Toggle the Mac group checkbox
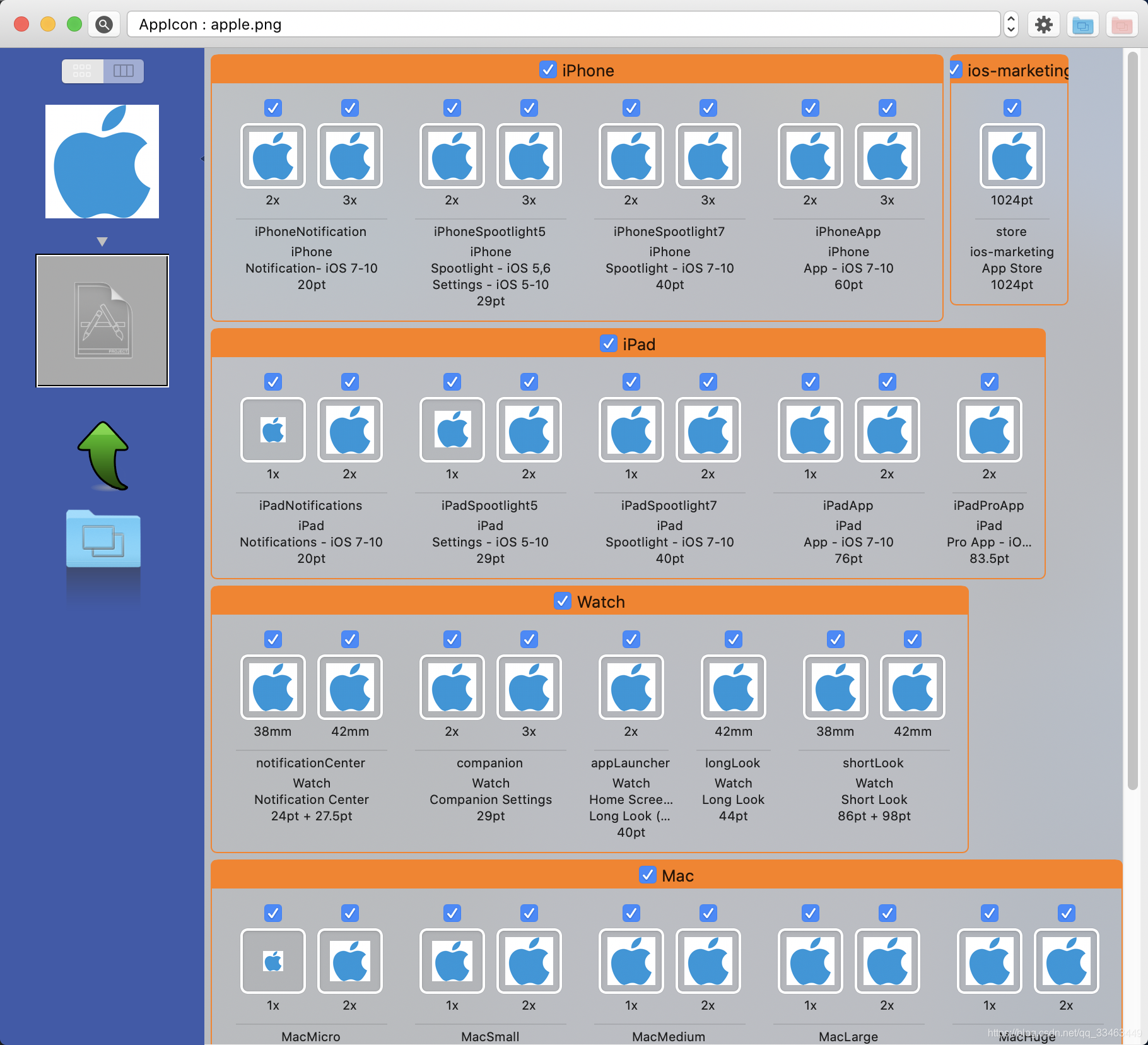The image size is (1148, 1045). [648, 875]
